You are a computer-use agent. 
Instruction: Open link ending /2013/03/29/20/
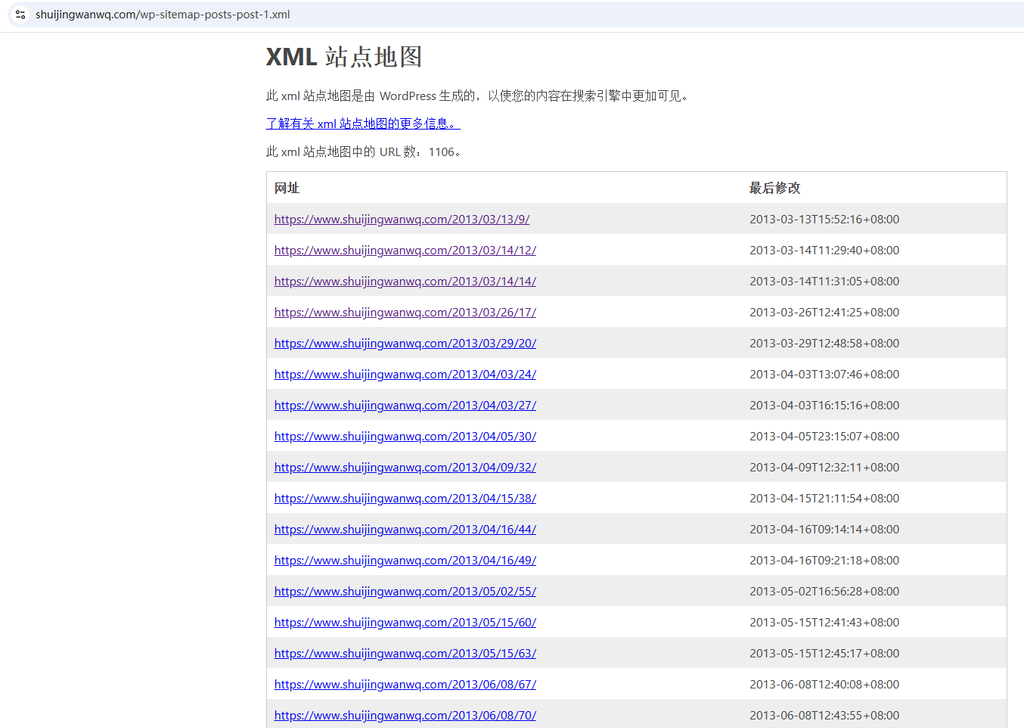405,343
